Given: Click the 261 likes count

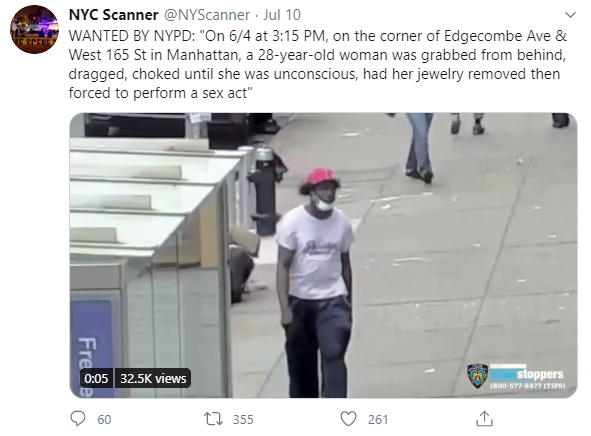Looking at the screenshot, I should pos(378,419).
